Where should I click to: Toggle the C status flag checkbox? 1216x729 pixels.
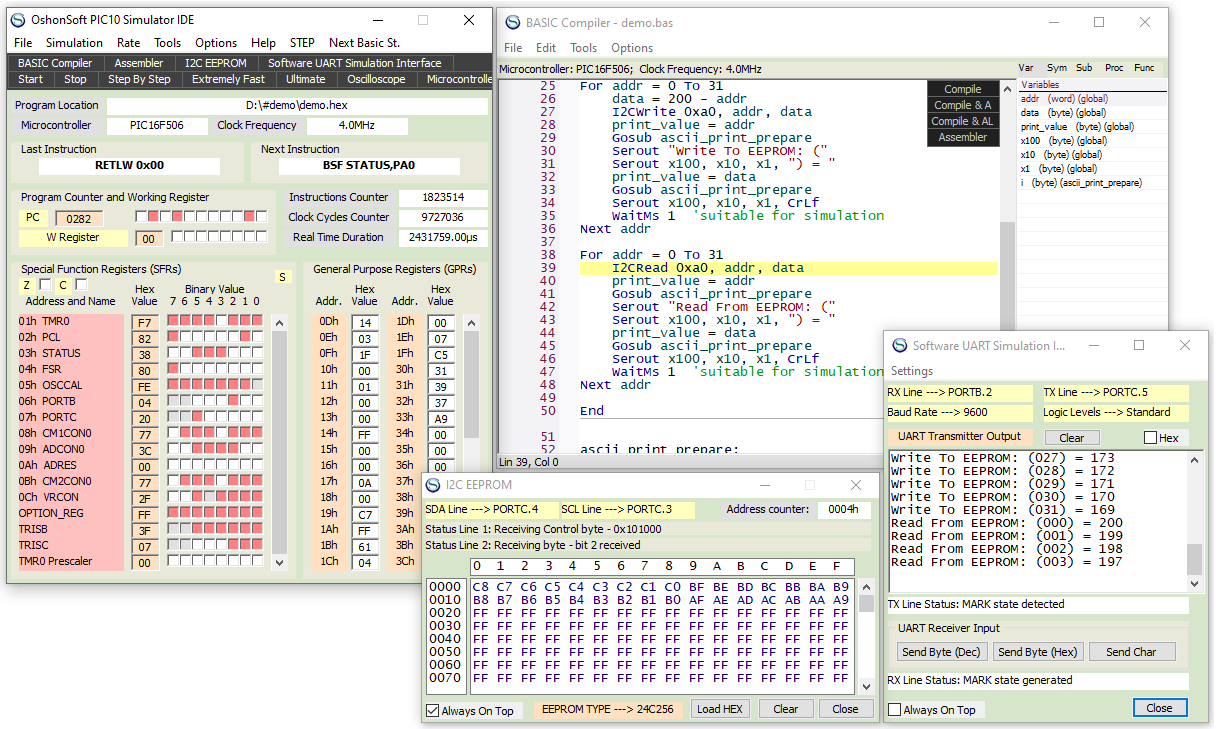(x=80, y=285)
